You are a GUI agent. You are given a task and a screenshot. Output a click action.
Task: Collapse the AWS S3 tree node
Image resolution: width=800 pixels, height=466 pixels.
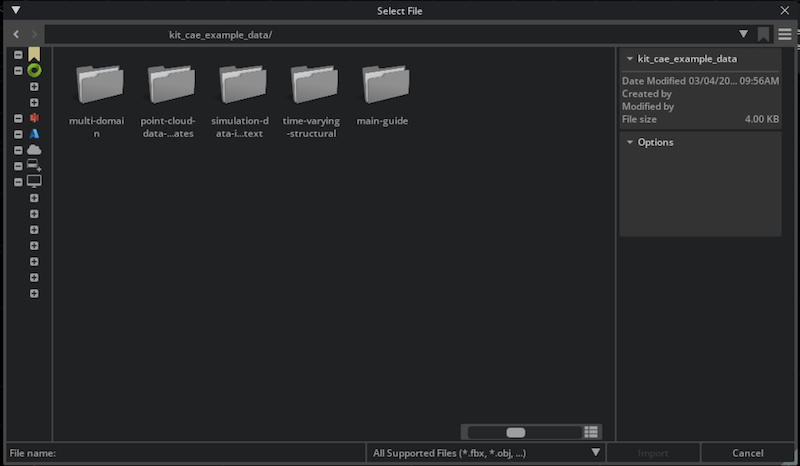coord(18,118)
